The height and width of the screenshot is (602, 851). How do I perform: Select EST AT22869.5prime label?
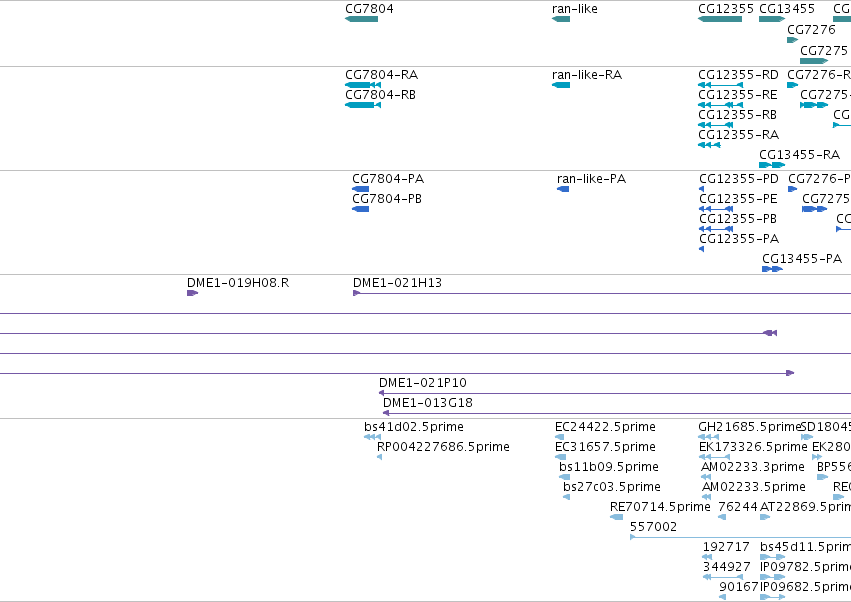coord(805,507)
